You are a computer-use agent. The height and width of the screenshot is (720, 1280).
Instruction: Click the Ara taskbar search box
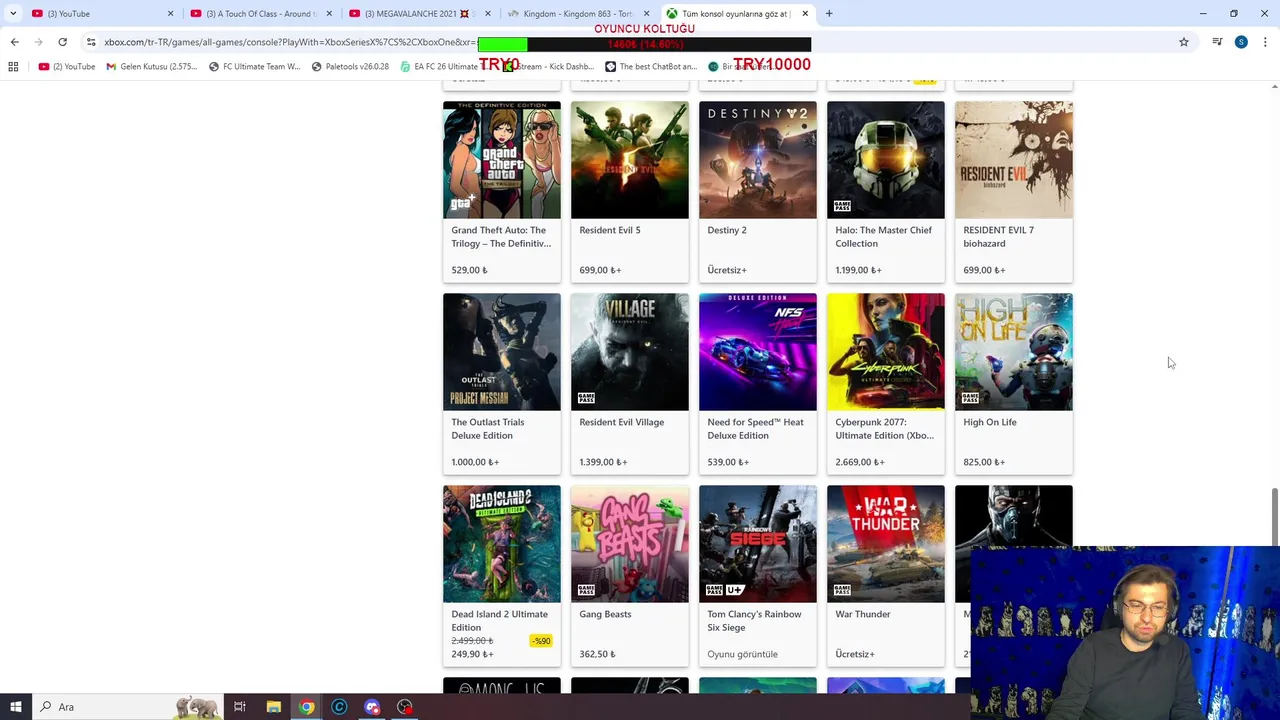(x=128, y=707)
